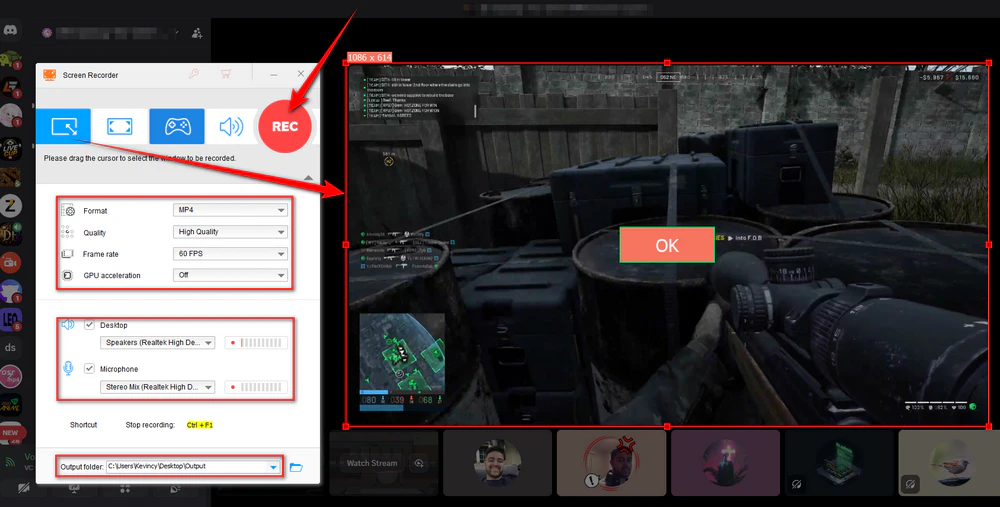Open the Quality dropdown showing High Quality
Image resolution: width=1000 pixels, height=507 pixels.
230,231
